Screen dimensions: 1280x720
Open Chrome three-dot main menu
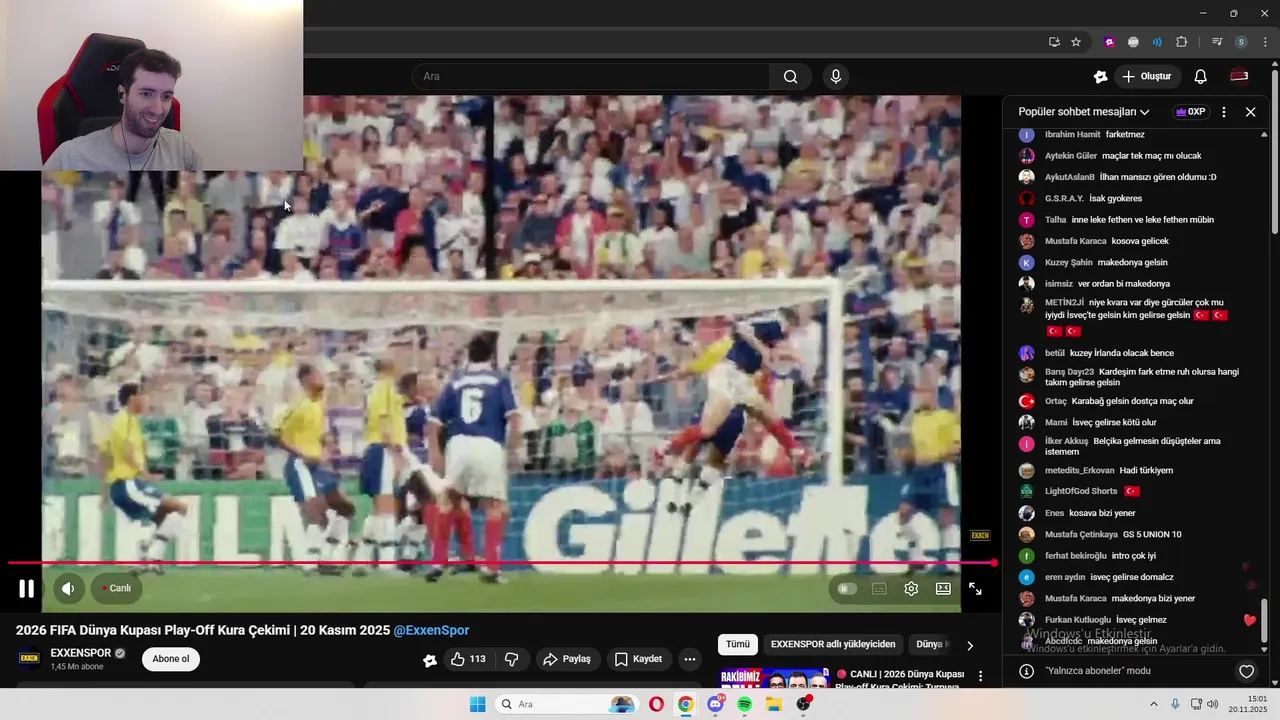pyautogui.click(x=1264, y=42)
